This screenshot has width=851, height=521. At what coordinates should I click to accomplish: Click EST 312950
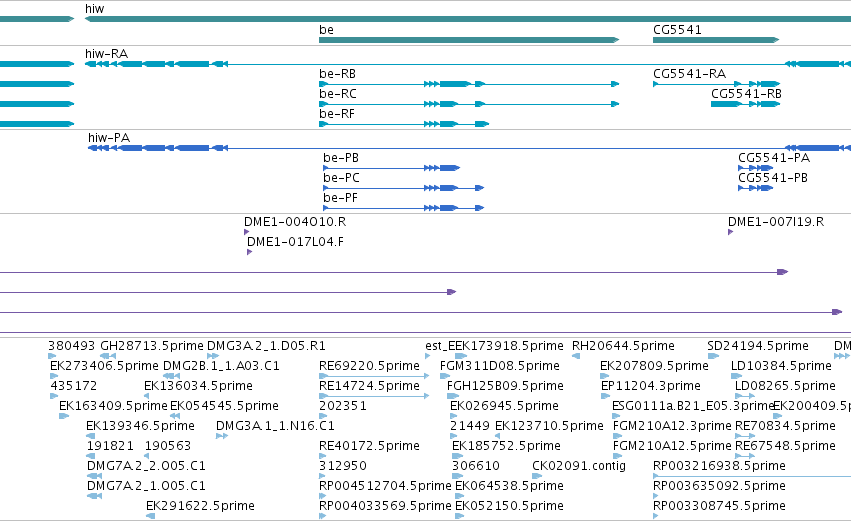coord(323,476)
